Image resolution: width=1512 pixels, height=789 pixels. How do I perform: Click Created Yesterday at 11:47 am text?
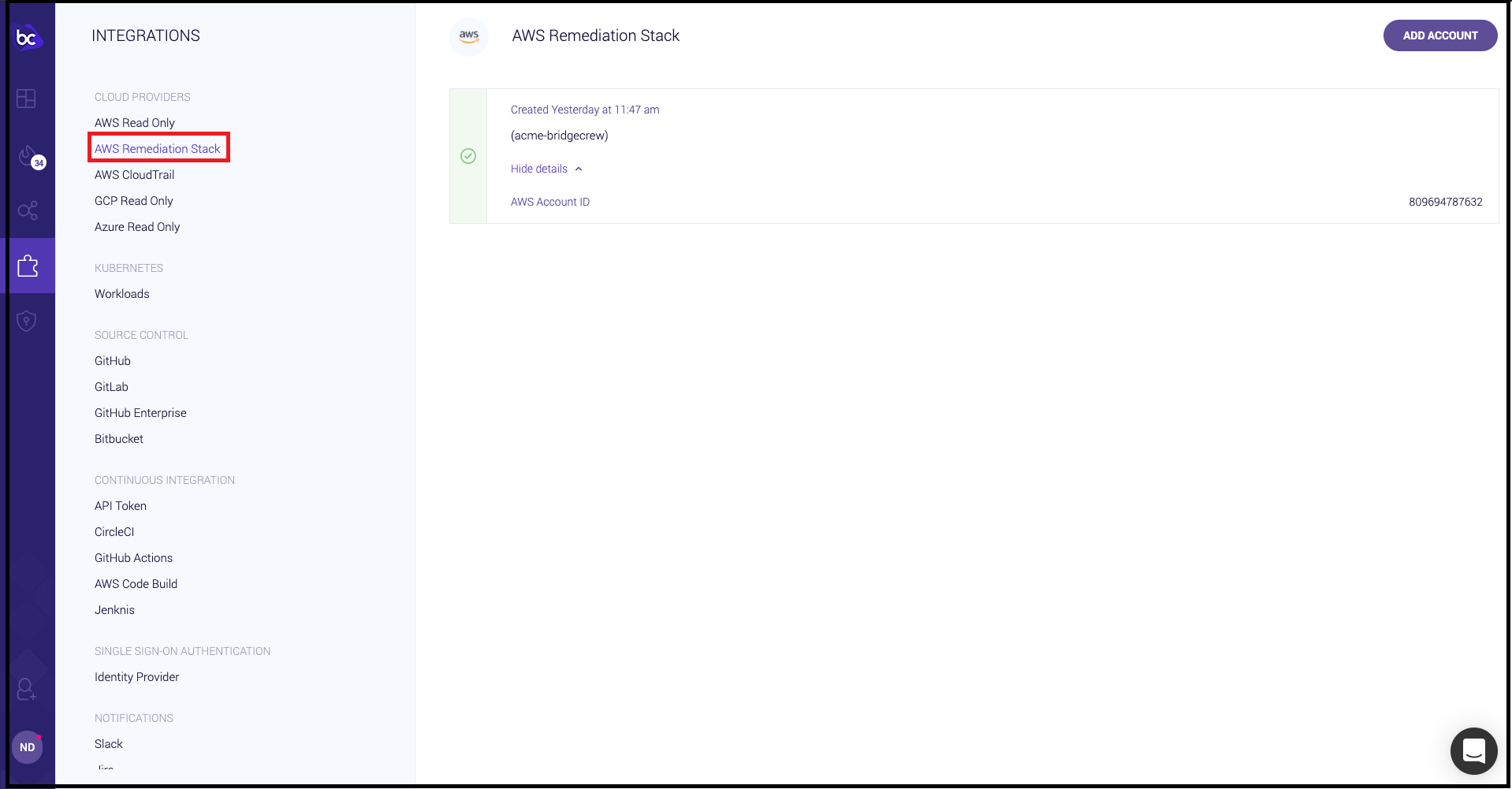tap(585, 110)
